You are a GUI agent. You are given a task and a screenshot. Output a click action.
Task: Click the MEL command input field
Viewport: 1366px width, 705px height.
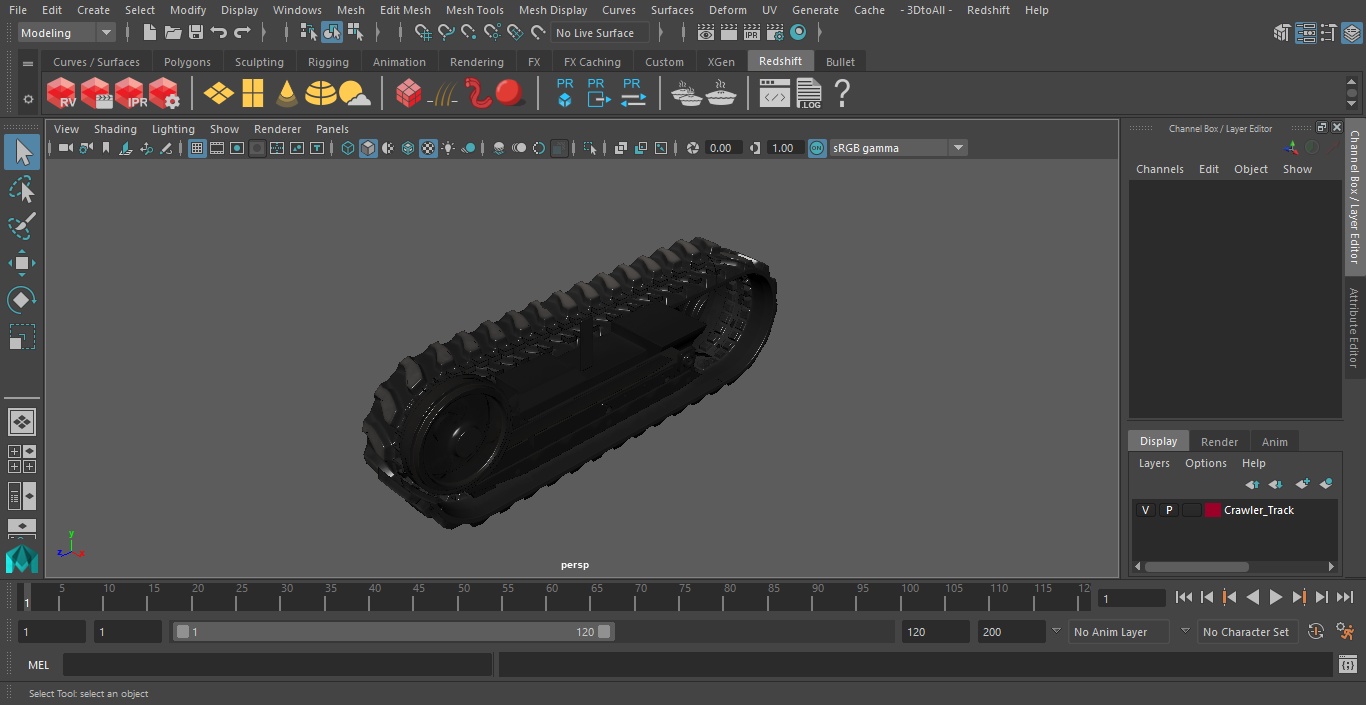coord(277,665)
